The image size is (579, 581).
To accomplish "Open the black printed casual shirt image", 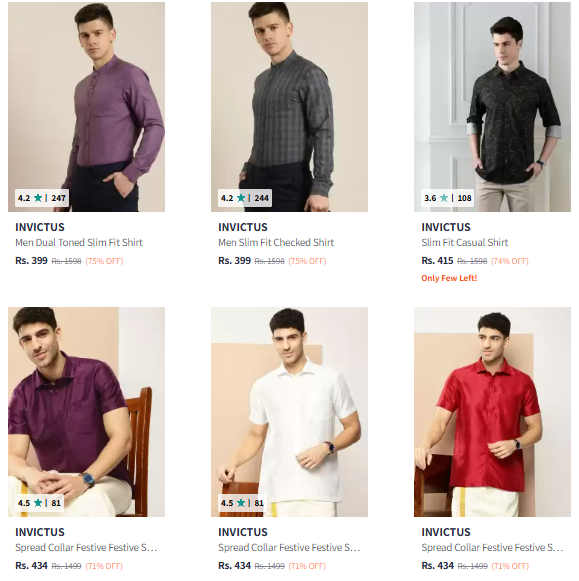I will tap(492, 107).
